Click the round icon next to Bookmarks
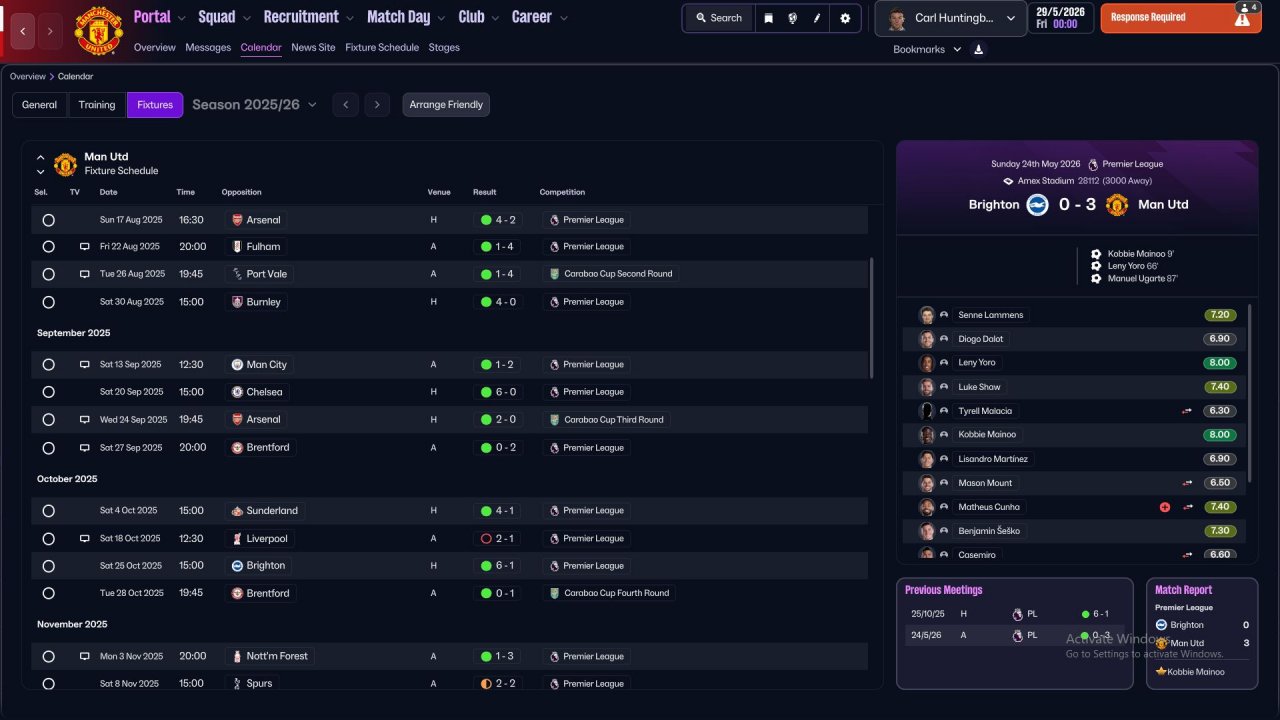Screen dimensions: 1280x720 pyautogui.click(x=978, y=49)
